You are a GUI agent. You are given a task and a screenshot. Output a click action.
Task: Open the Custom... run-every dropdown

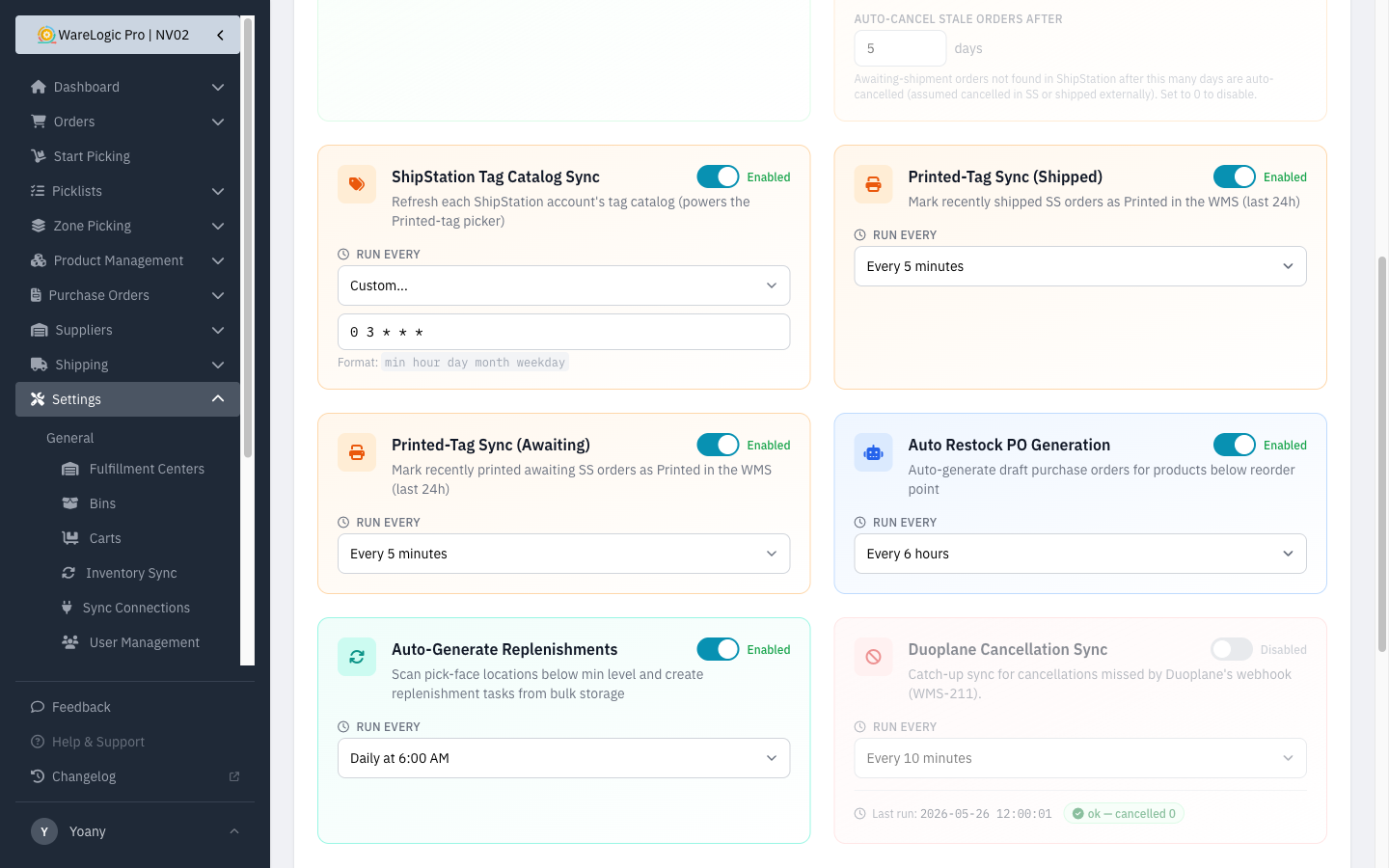[563, 285]
